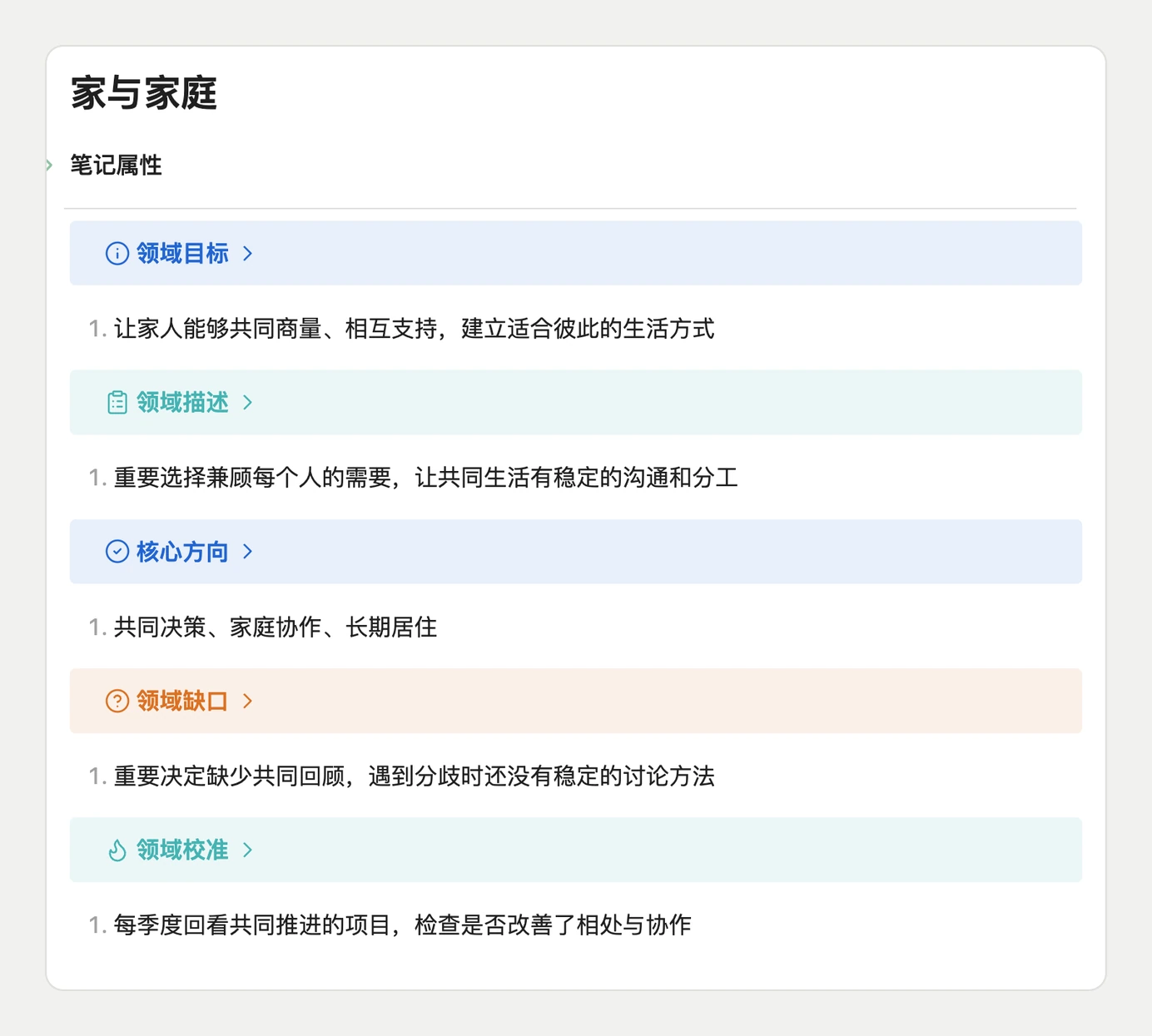Image resolution: width=1152 pixels, height=1036 pixels.
Task: Click the clipboard icon beside 领域描述
Action: point(117,403)
